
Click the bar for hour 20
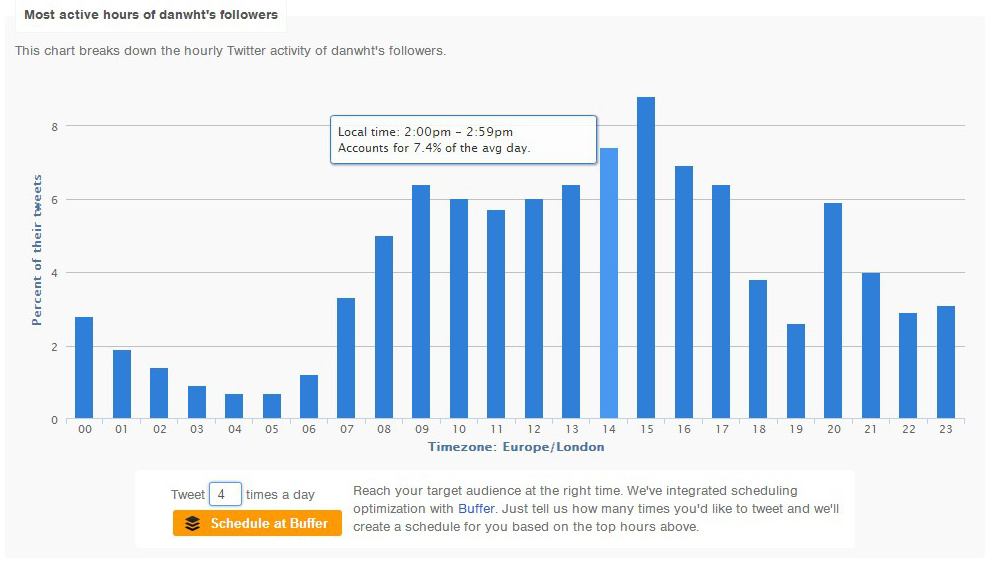[833, 311]
